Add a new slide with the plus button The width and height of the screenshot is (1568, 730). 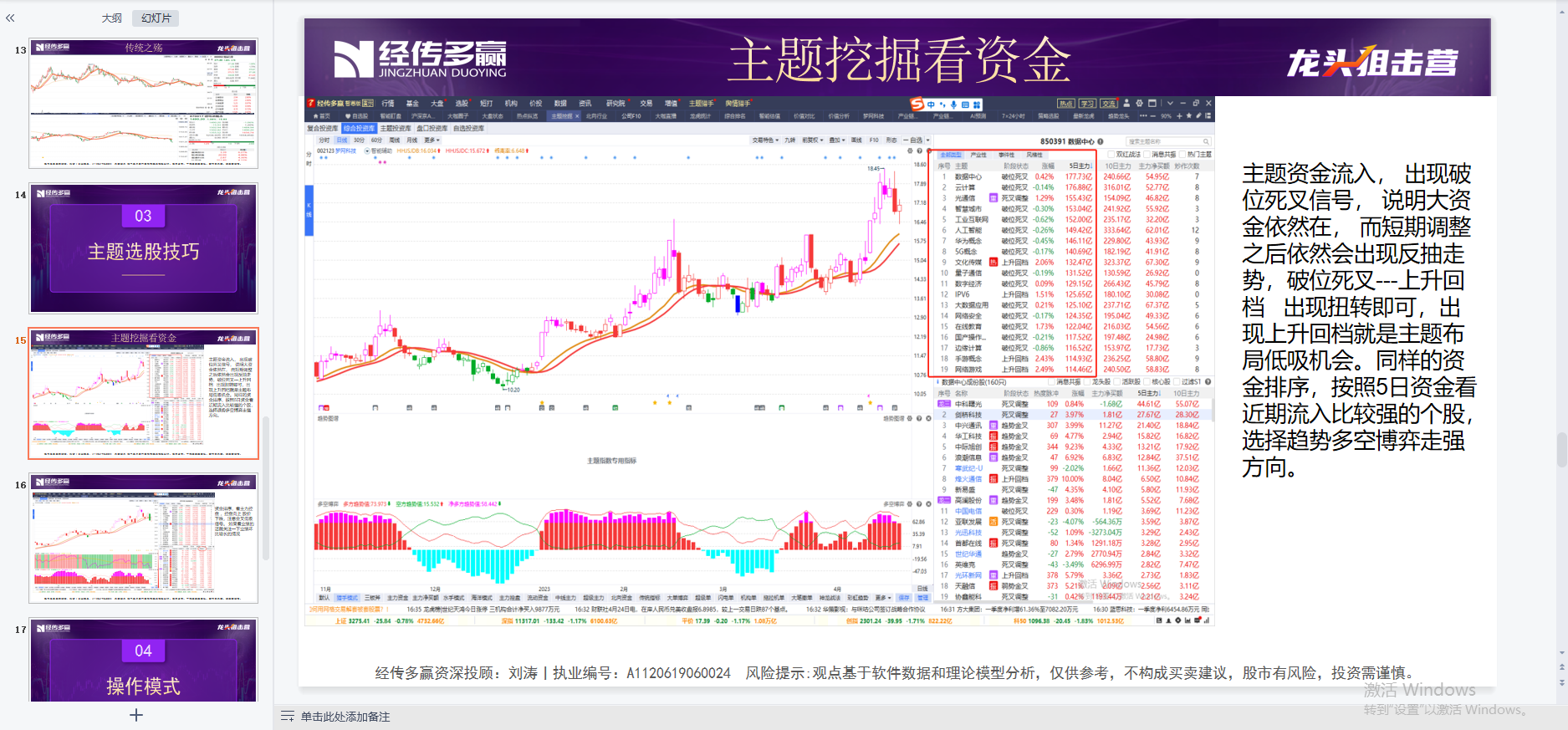pos(136,715)
